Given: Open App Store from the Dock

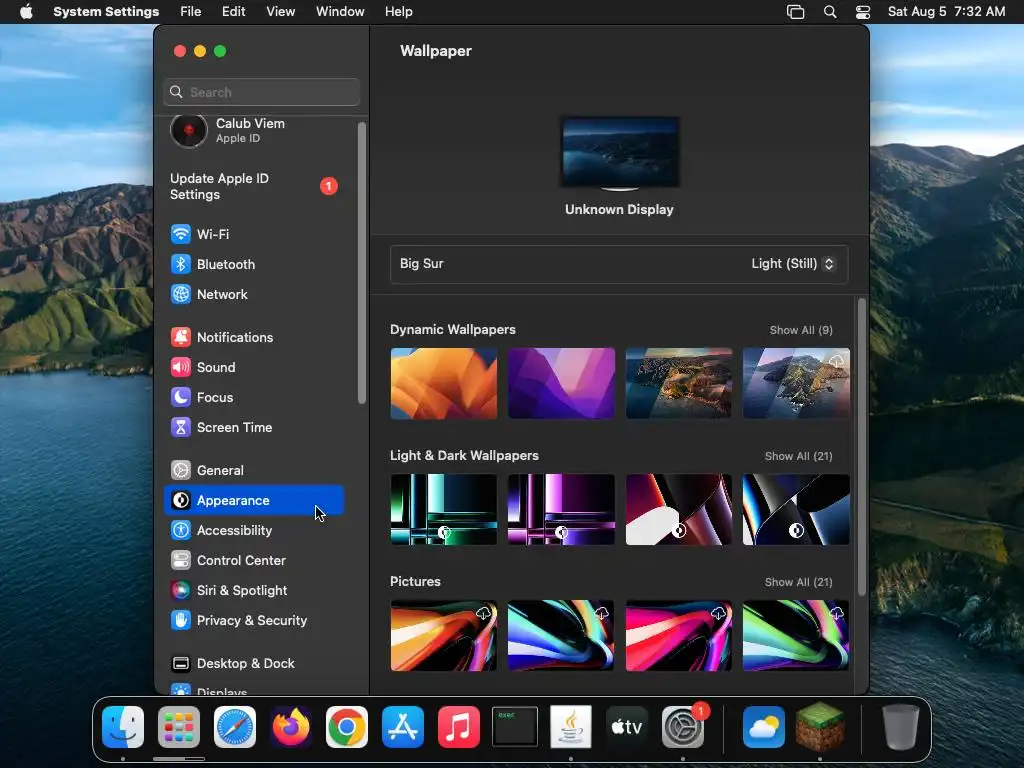Looking at the screenshot, I should click(403, 727).
